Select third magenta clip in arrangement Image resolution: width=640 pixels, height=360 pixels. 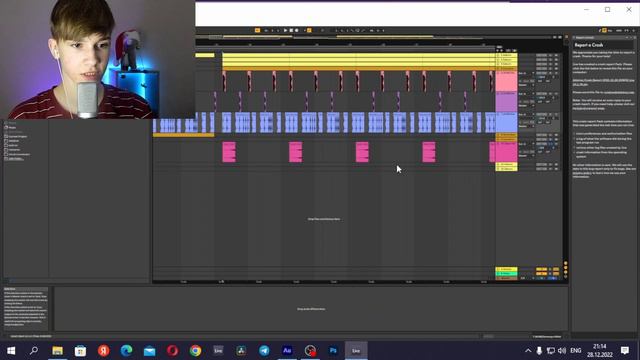[x=362, y=152]
